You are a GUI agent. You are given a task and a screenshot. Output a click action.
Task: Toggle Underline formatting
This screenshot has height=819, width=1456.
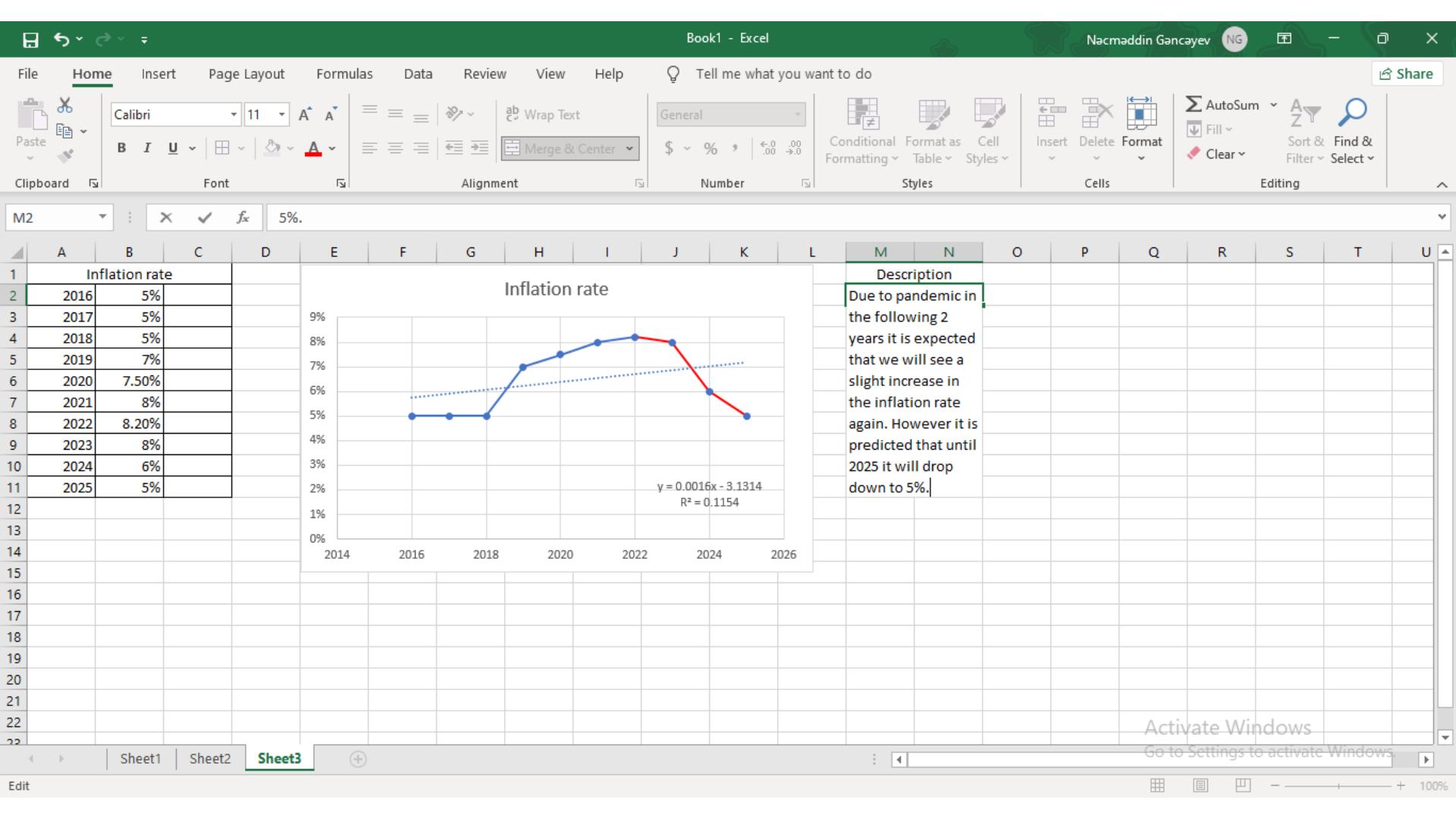coord(173,148)
